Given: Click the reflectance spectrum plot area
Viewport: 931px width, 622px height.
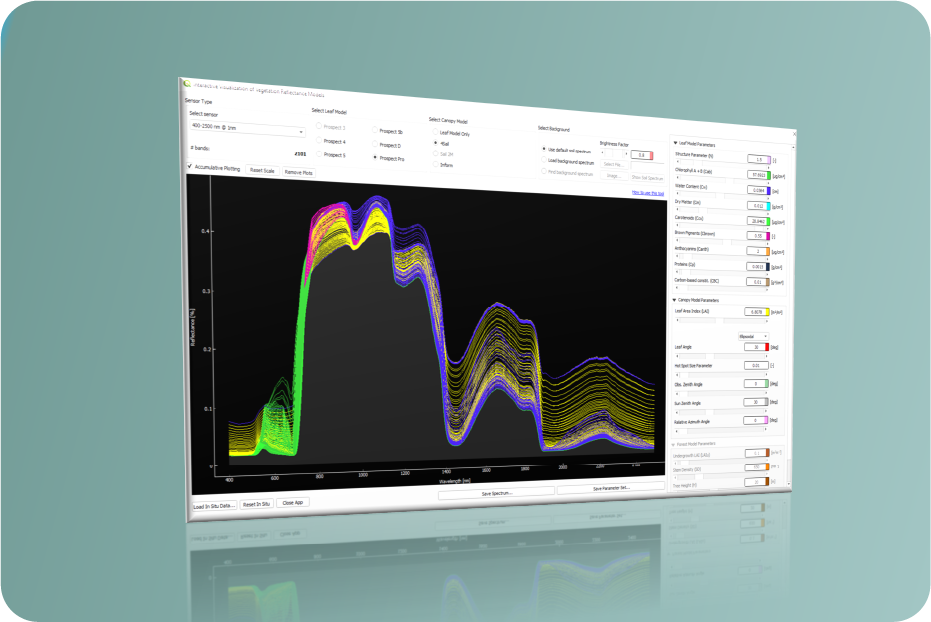Looking at the screenshot, I should point(428,332).
